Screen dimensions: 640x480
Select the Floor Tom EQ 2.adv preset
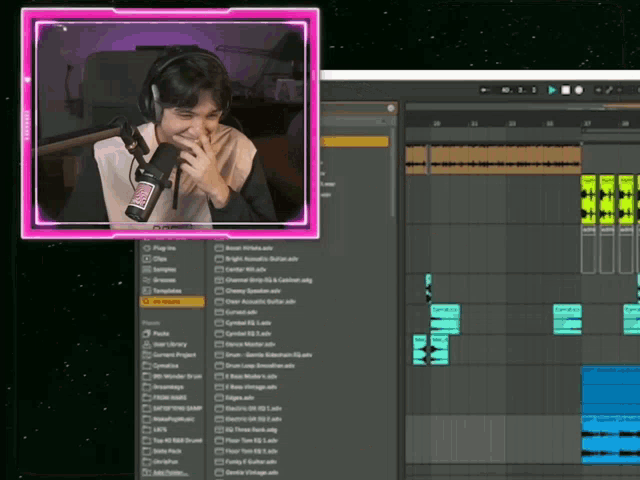(x=247, y=451)
